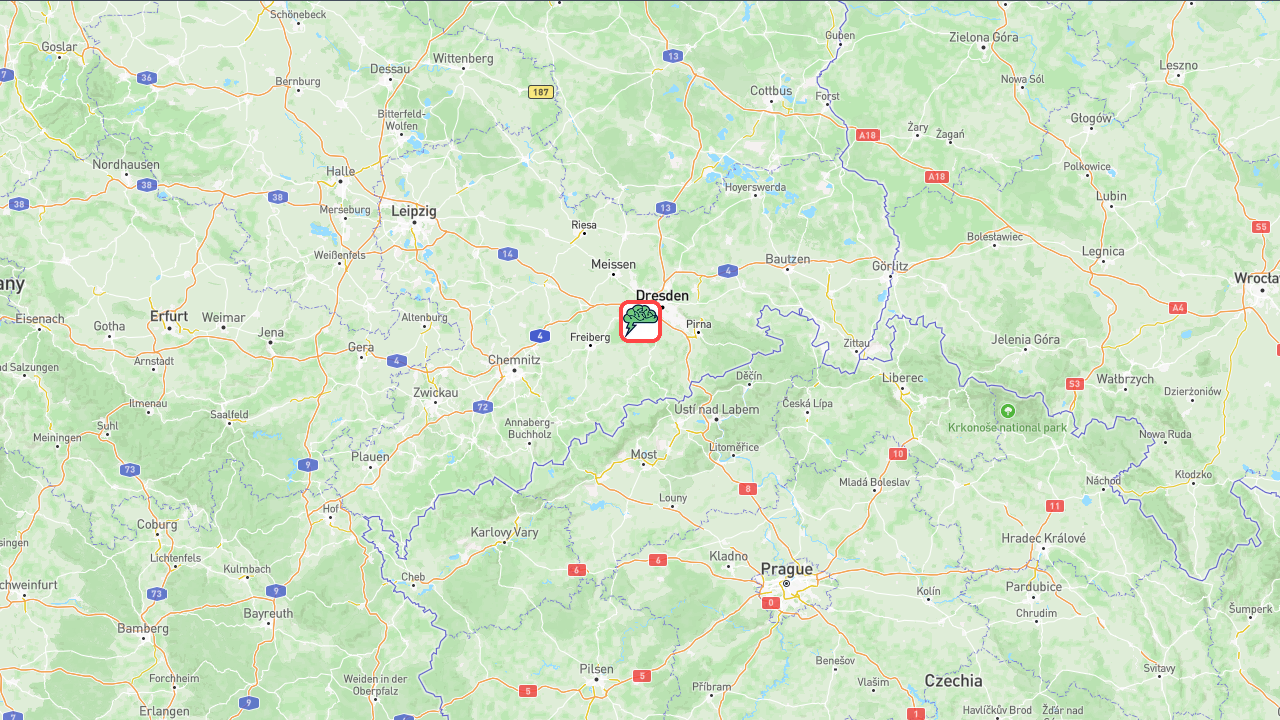Click the Czechia country label
Viewport: 1280px width, 720px height.
point(953,681)
